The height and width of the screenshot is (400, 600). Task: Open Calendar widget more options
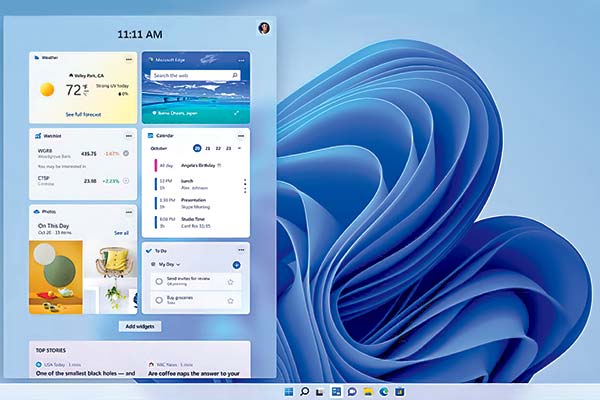tap(241, 136)
